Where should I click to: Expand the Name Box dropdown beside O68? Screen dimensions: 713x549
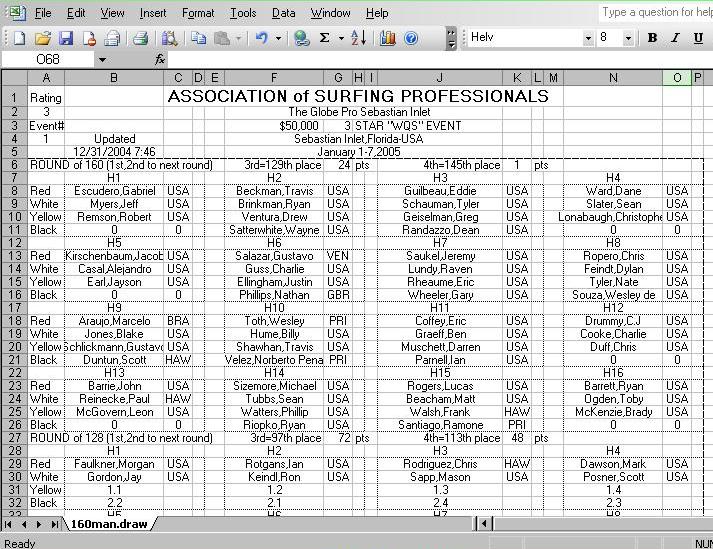[102, 60]
